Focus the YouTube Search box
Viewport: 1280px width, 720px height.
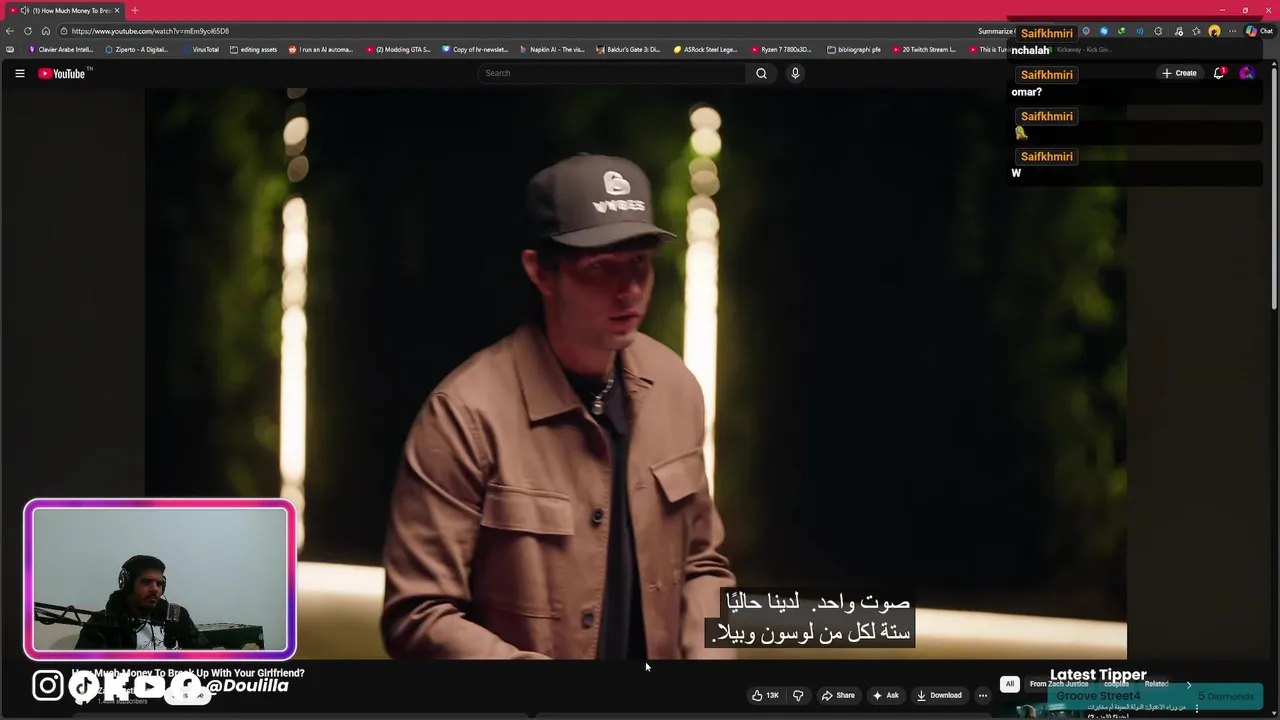pos(611,73)
